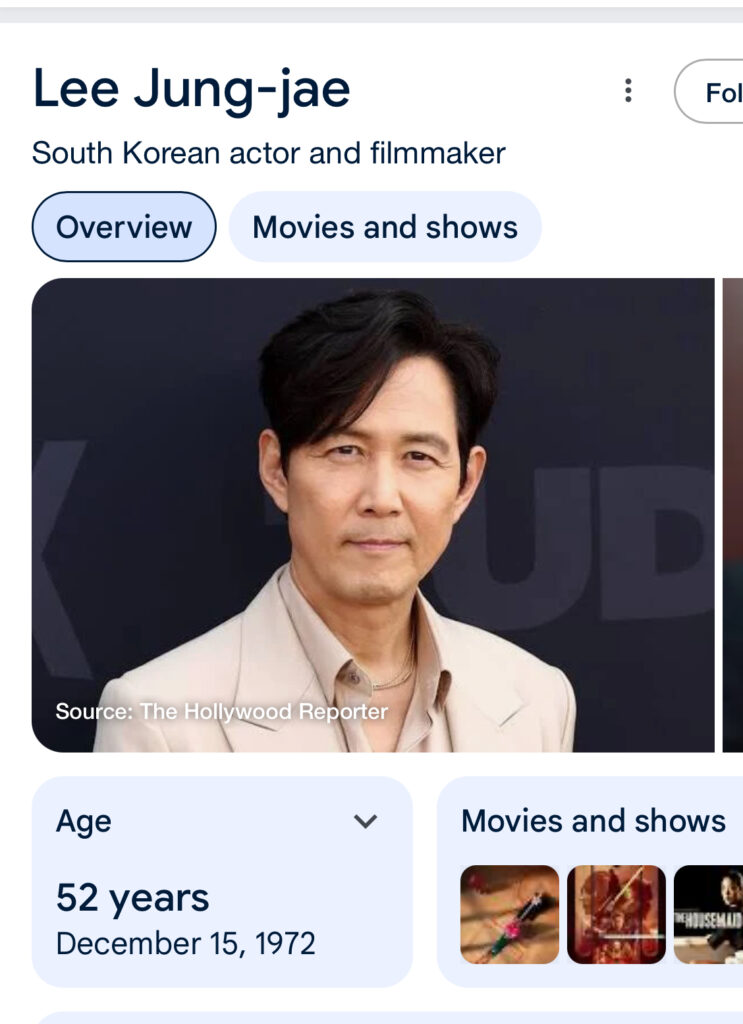Click the 52 years age value

coord(133,897)
